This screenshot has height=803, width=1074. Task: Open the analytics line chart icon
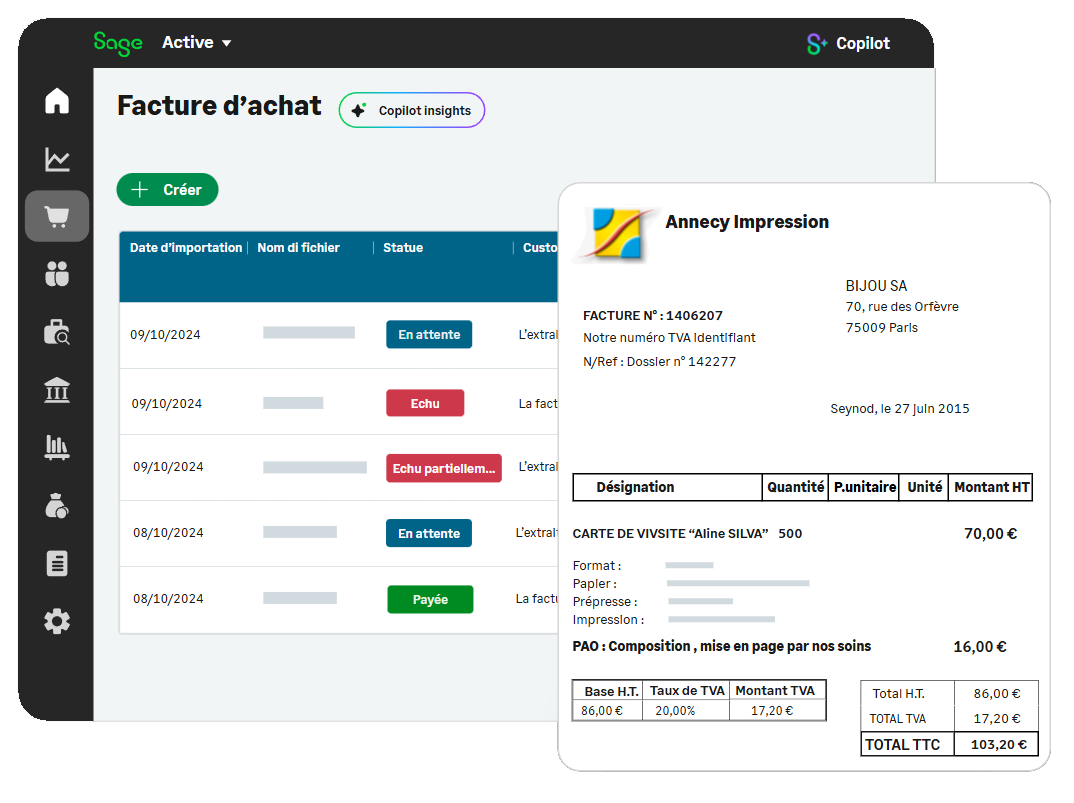point(57,159)
